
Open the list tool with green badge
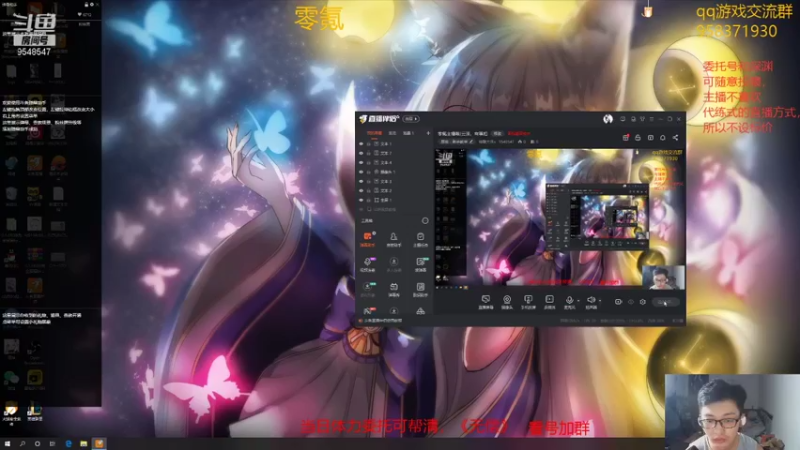tap(420, 264)
